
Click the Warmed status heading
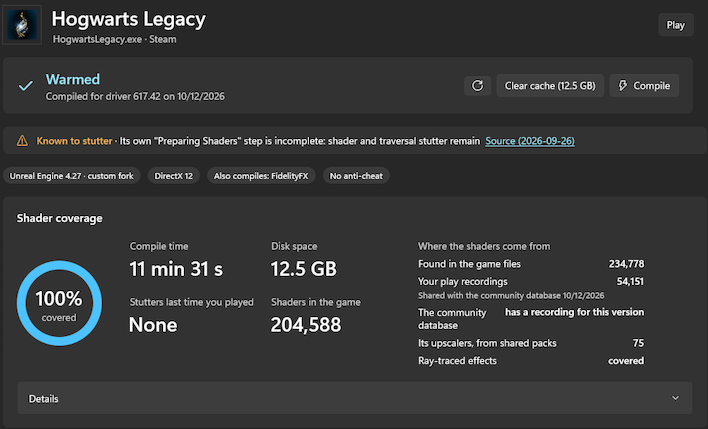tap(73, 79)
